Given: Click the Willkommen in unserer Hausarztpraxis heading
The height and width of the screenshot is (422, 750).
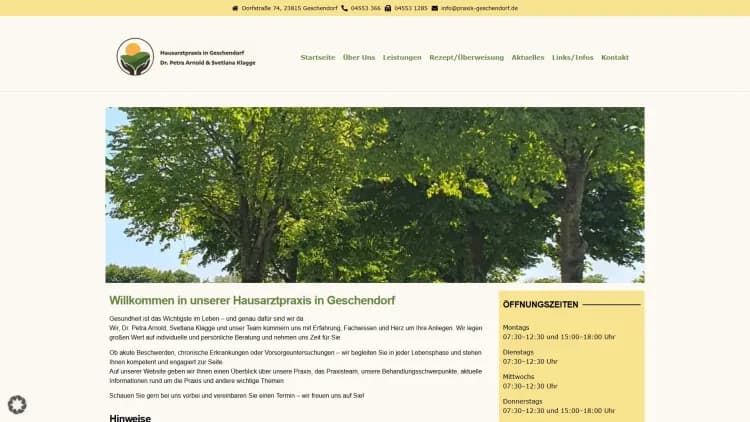Looking at the screenshot, I should pyautogui.click(x=252, y=300).
